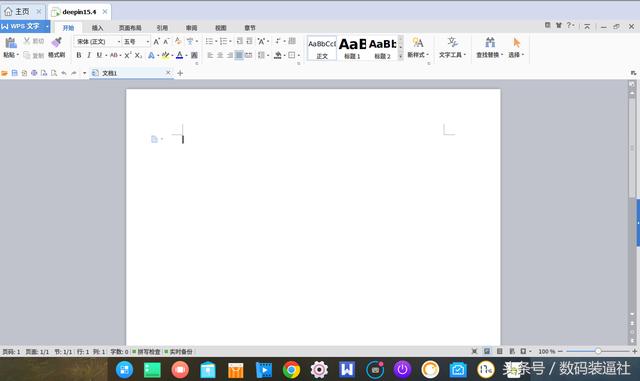
Task: Toggle Bold formatting
Action: pos(79,55)
